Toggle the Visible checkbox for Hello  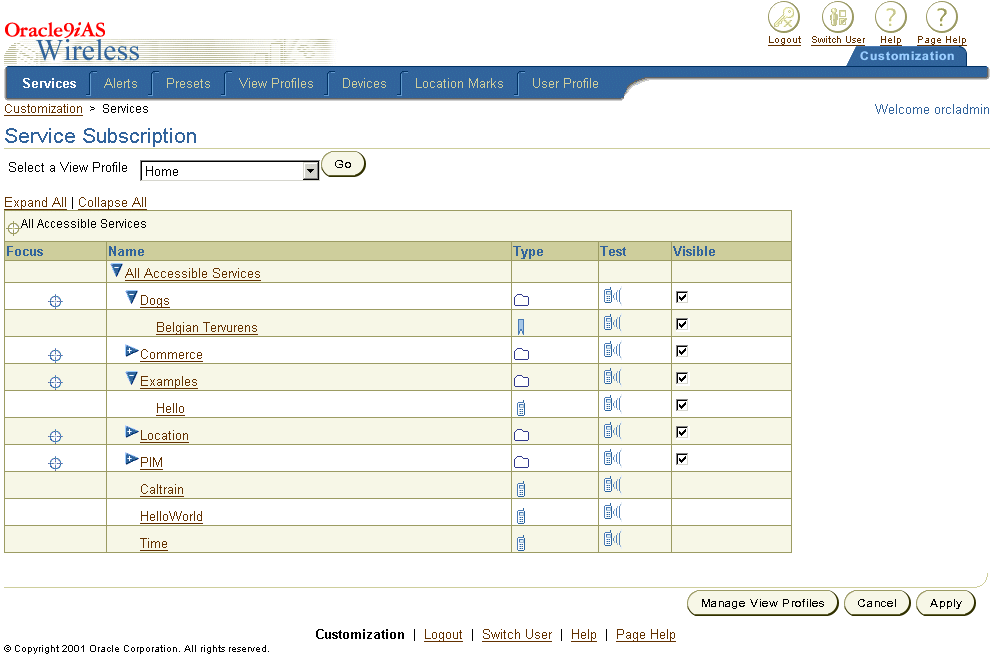click(682, 405)
